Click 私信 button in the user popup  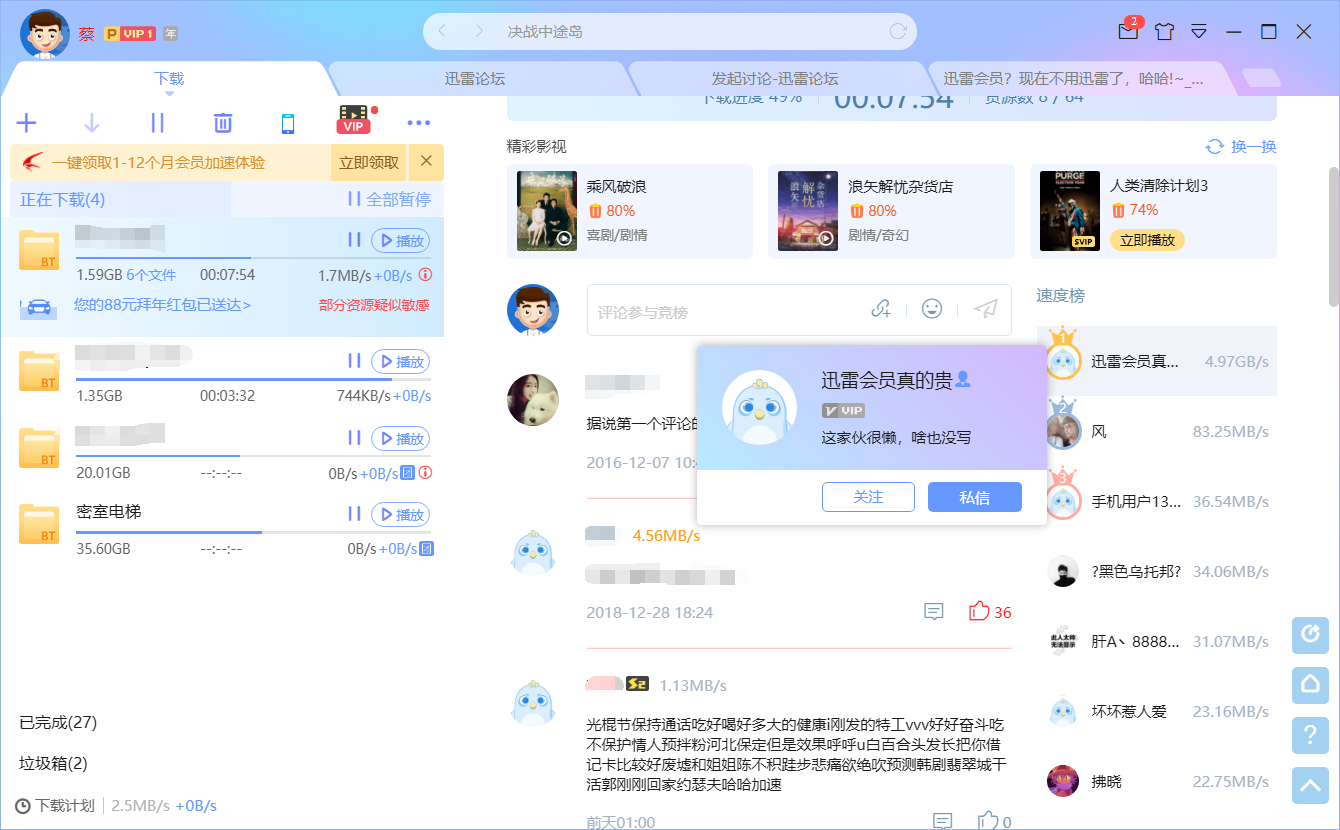pyautogui.click(x=975, y=497)
